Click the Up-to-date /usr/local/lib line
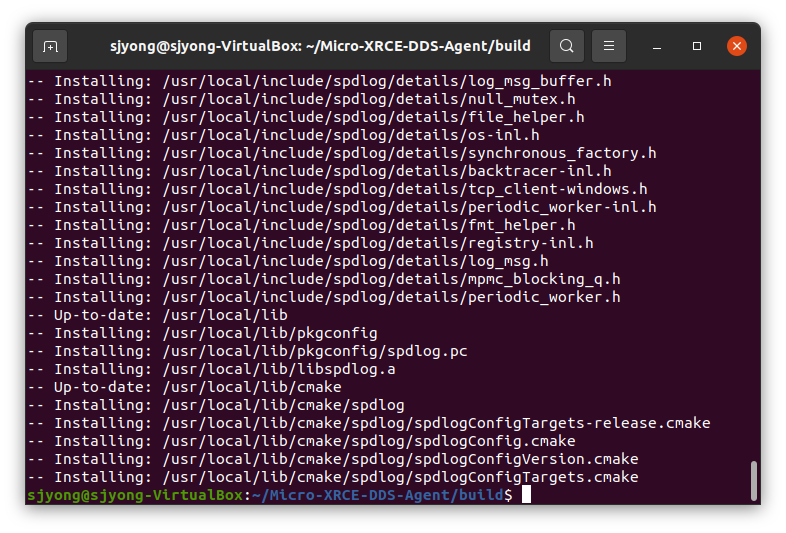Viewport: 786px width, 533px height. coord(158,316)
